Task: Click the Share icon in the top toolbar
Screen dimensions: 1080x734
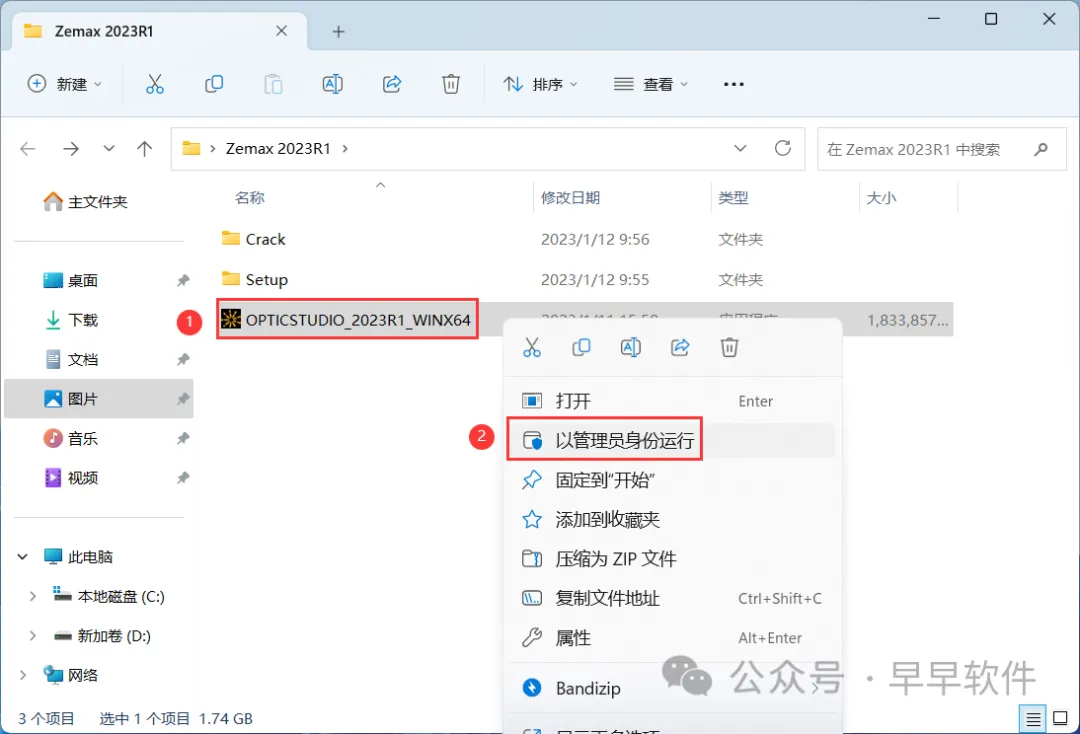Action: pos(392,84)
